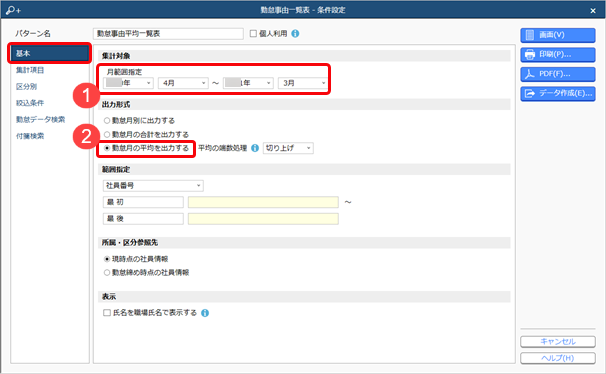This screenshot has height=374, width=606.
Task: Check 氏名を職場氏名で表示する checkbox
Action: point(107,313)
